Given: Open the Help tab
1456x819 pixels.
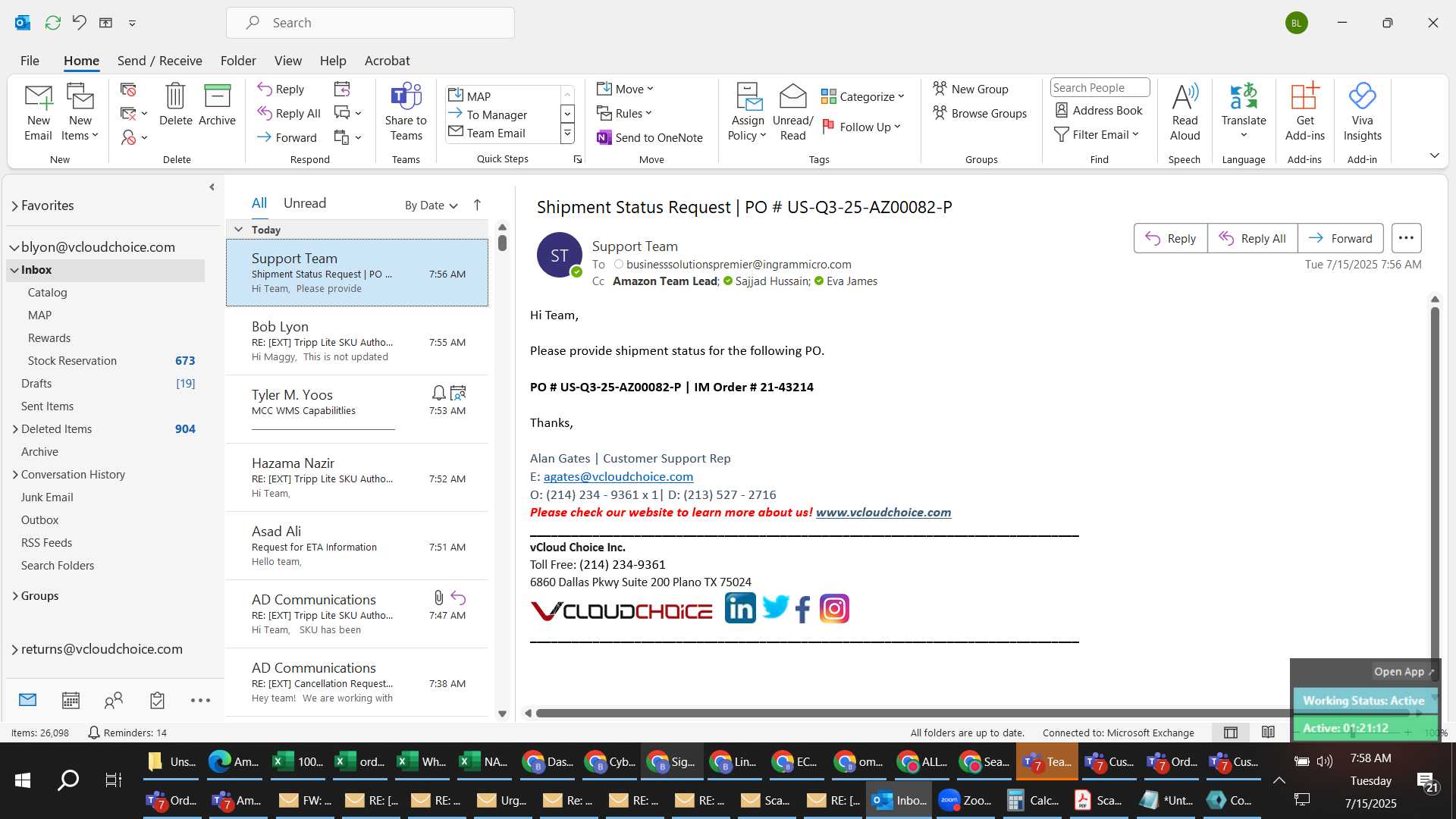Looking at the screenshot, I should pyautogui.click(x=333, y=61).
